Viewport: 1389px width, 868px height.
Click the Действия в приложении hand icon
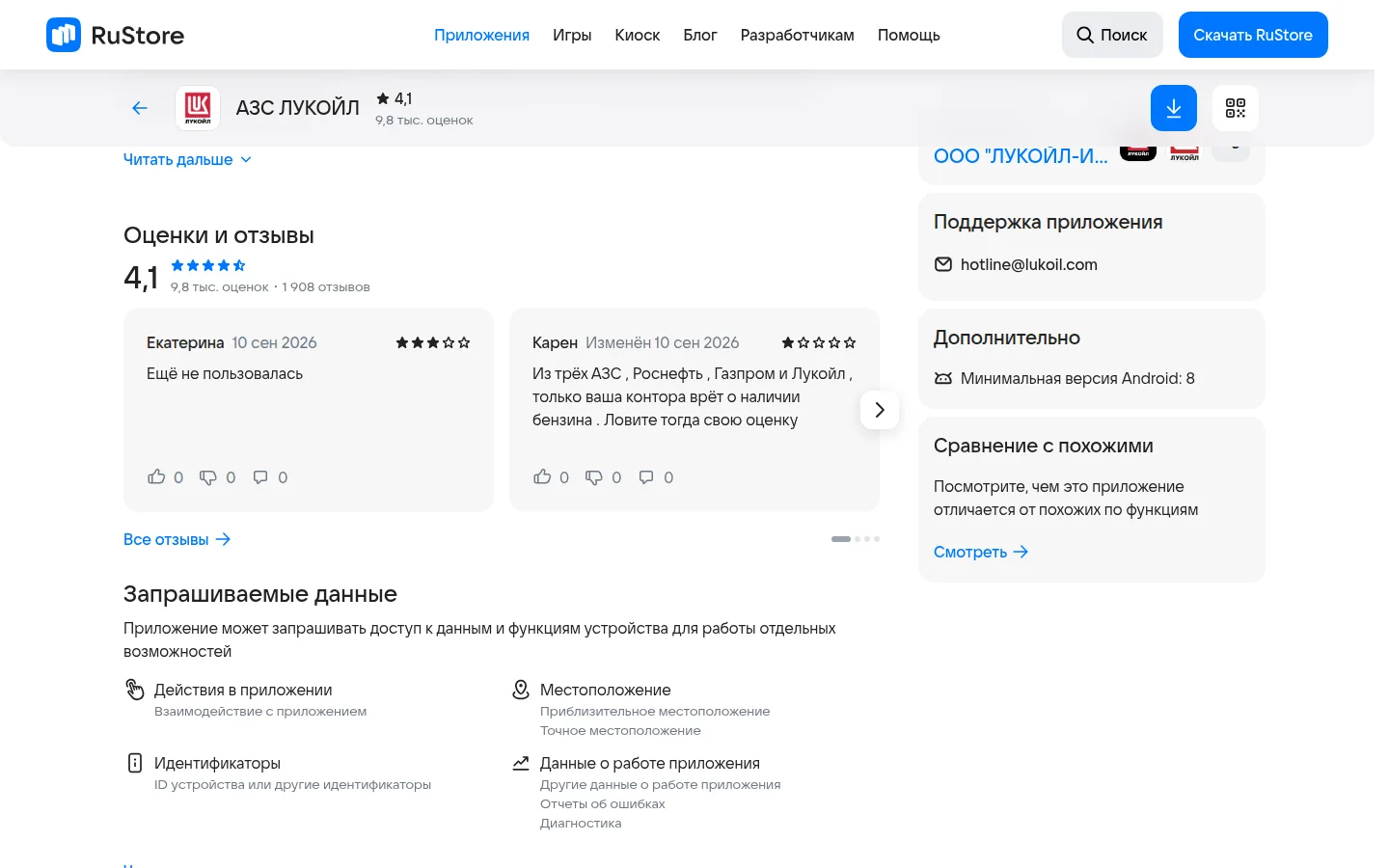tap(135, 690)
